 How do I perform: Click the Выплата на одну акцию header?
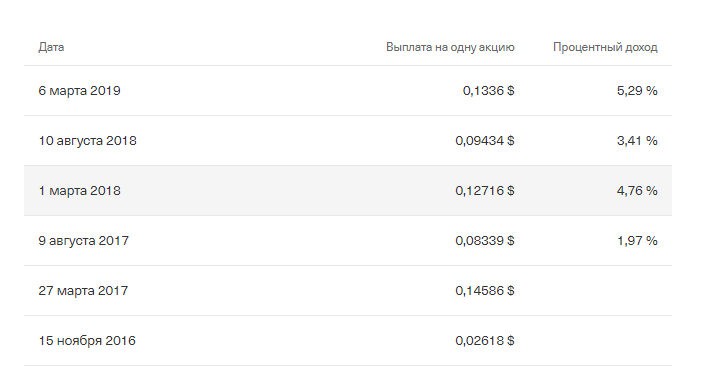pos(450,47)
